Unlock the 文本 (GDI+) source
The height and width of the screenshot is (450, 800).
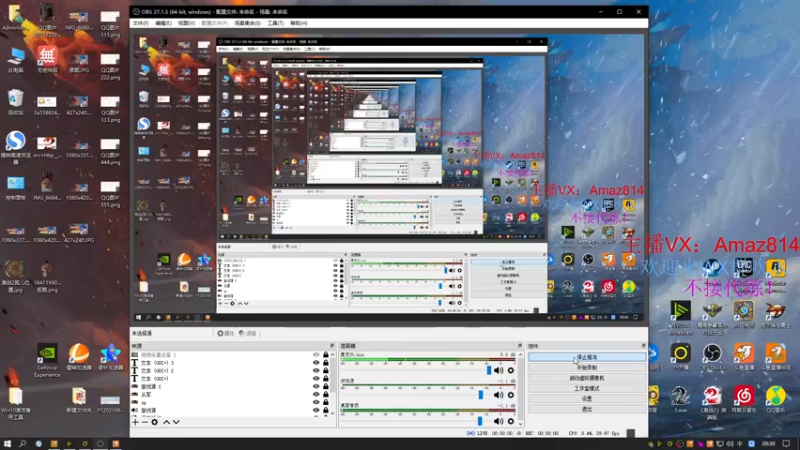click(x=326, y=379)
